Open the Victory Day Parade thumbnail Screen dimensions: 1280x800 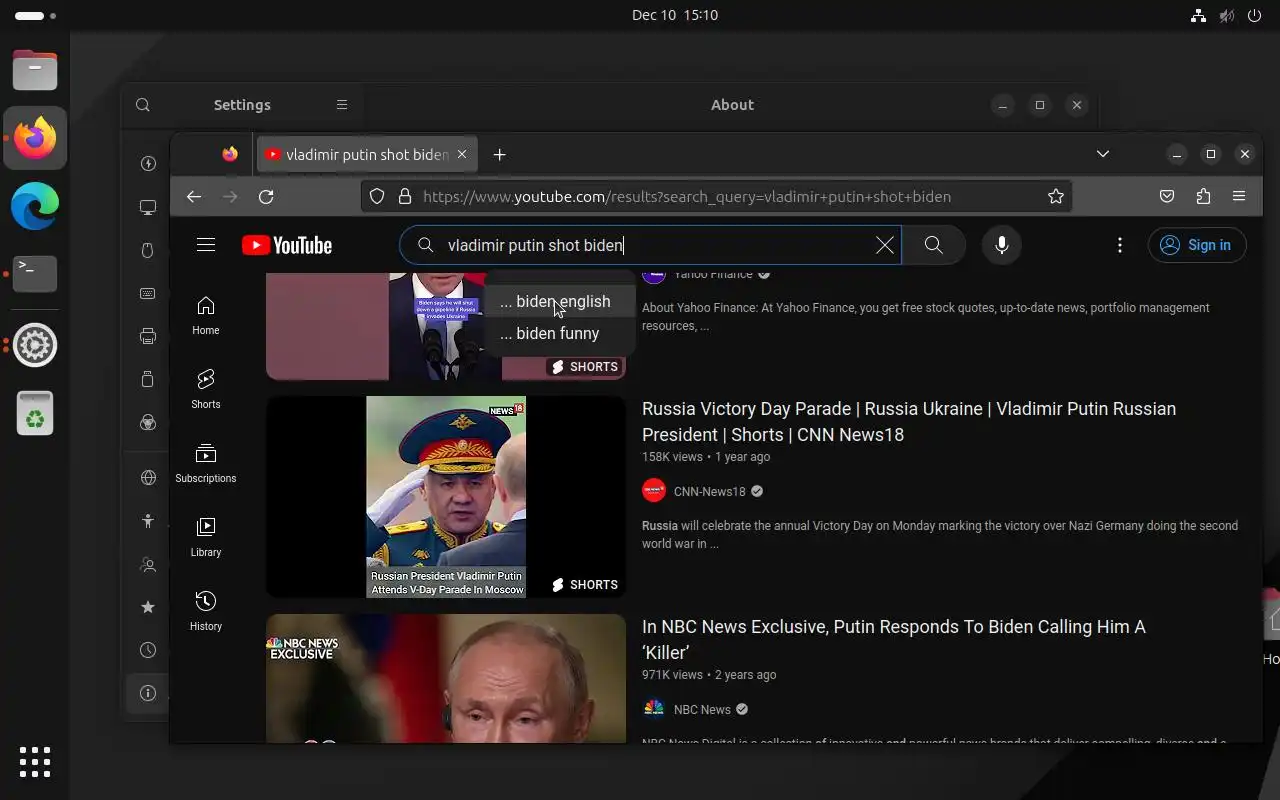tap(446, 497)
